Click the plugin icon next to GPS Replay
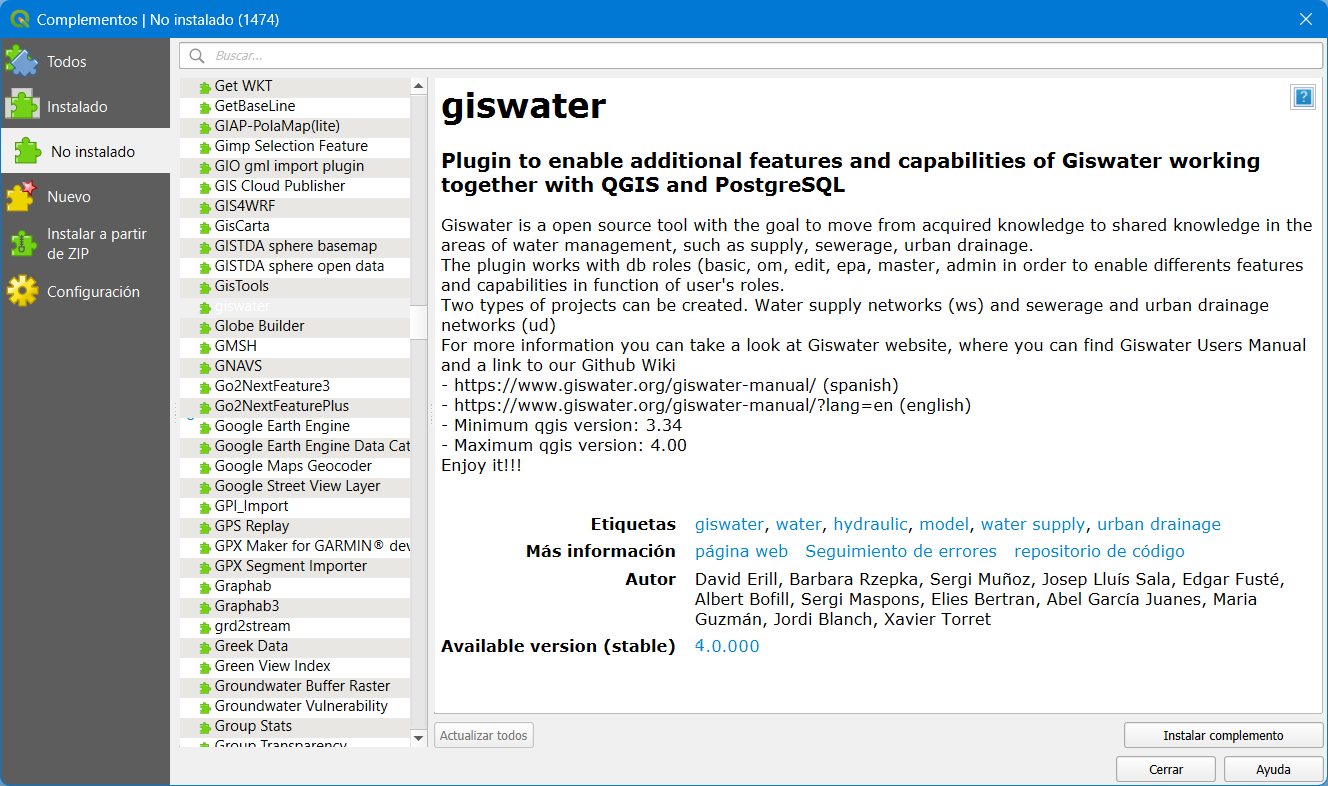Screen dimensions: 1328x786 [205, 527]
